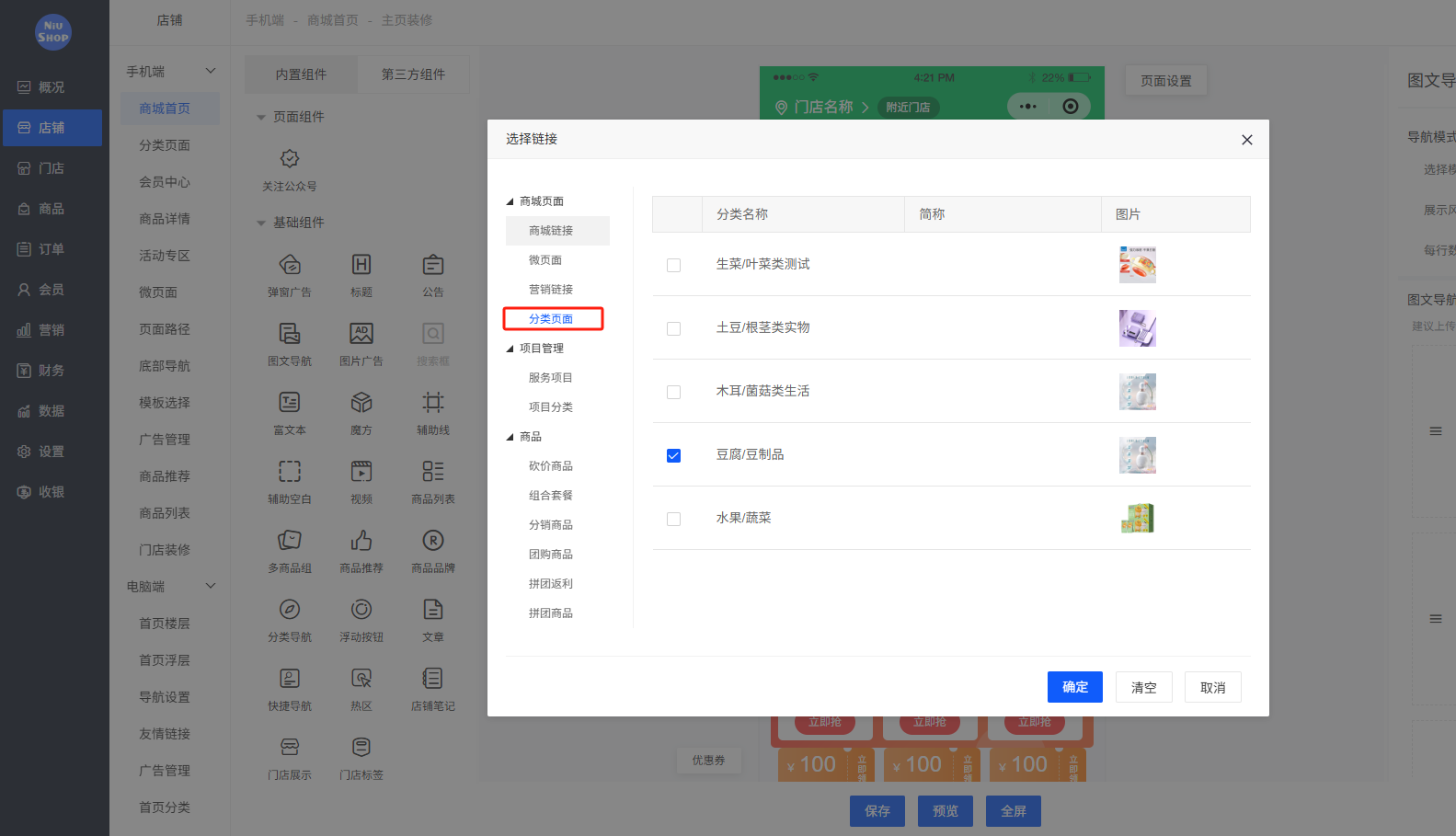Select the 热区 component icon
The image size is (1456, 836).
click(361, 678)
